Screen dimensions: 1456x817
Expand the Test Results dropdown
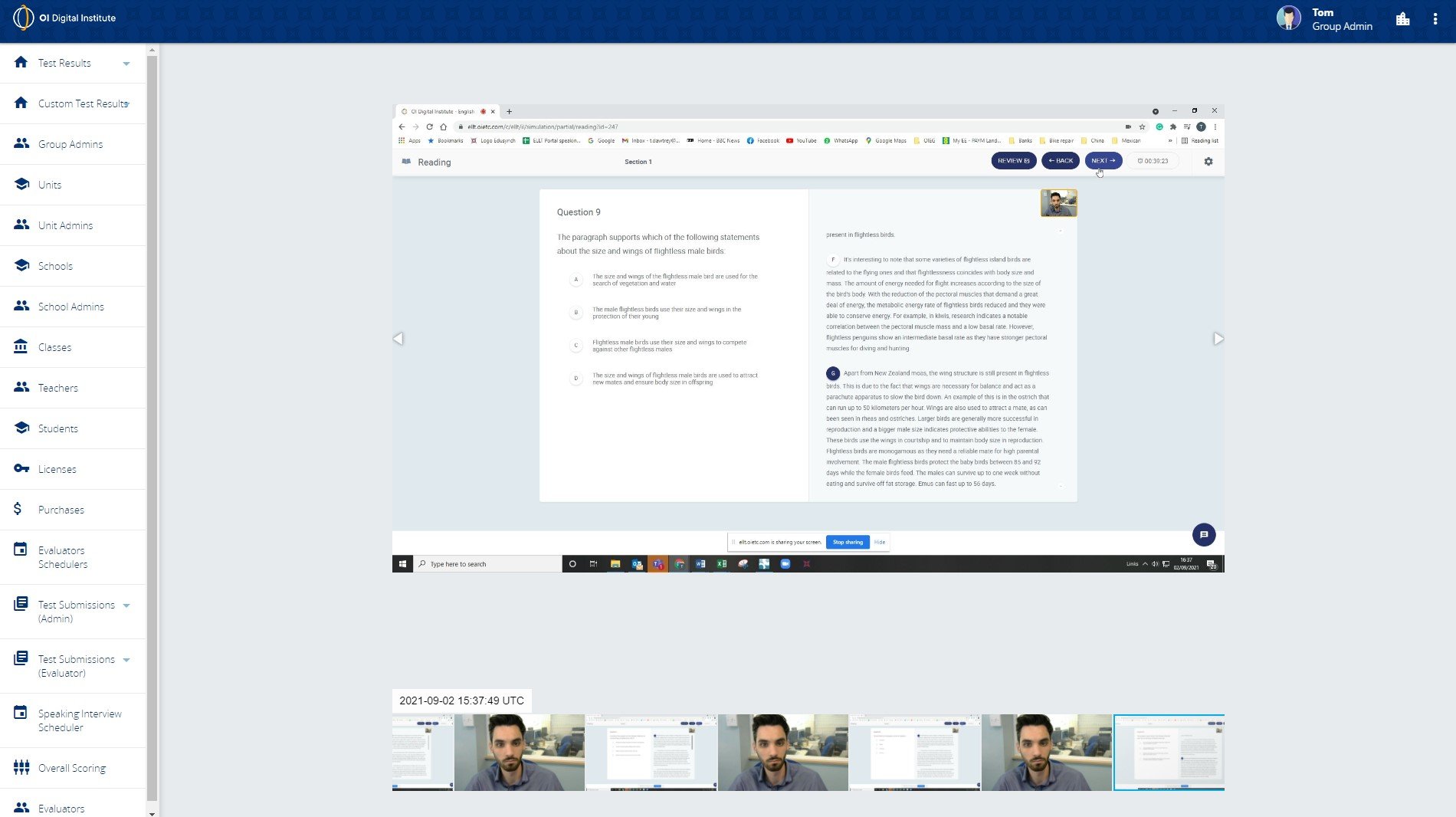[127, 64]
